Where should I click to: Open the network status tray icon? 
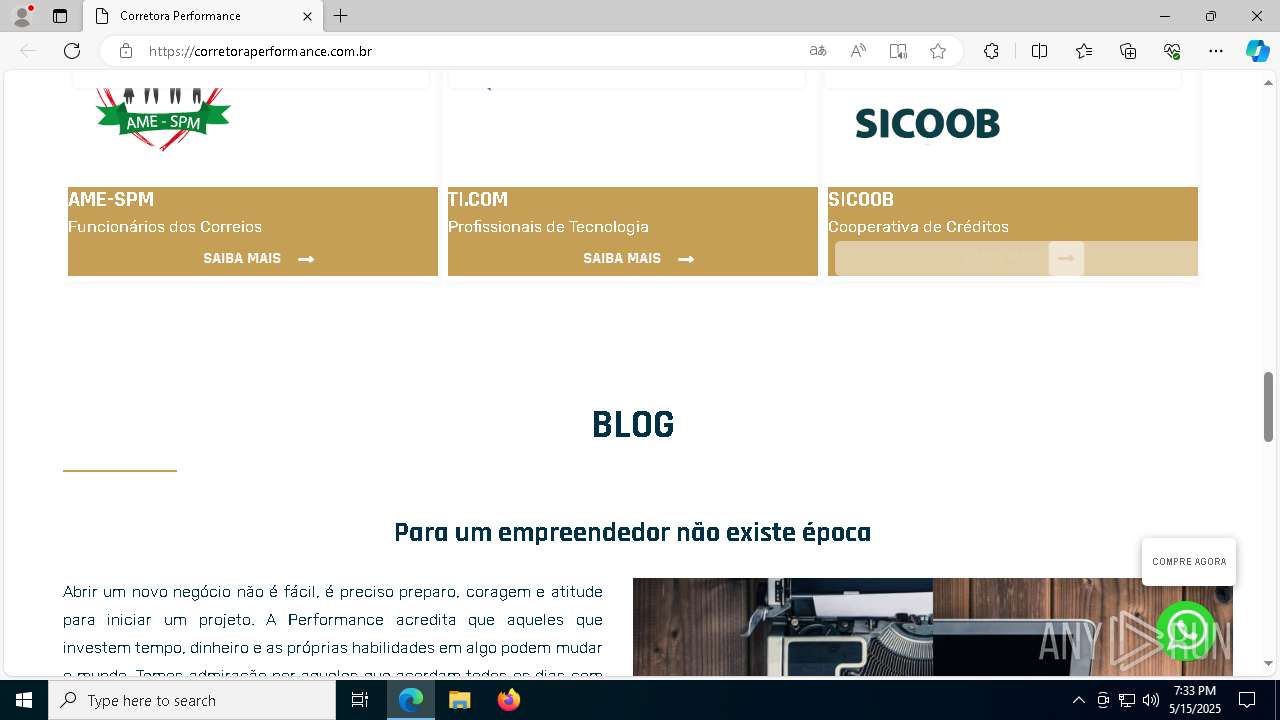click(x=1127, y=700)
